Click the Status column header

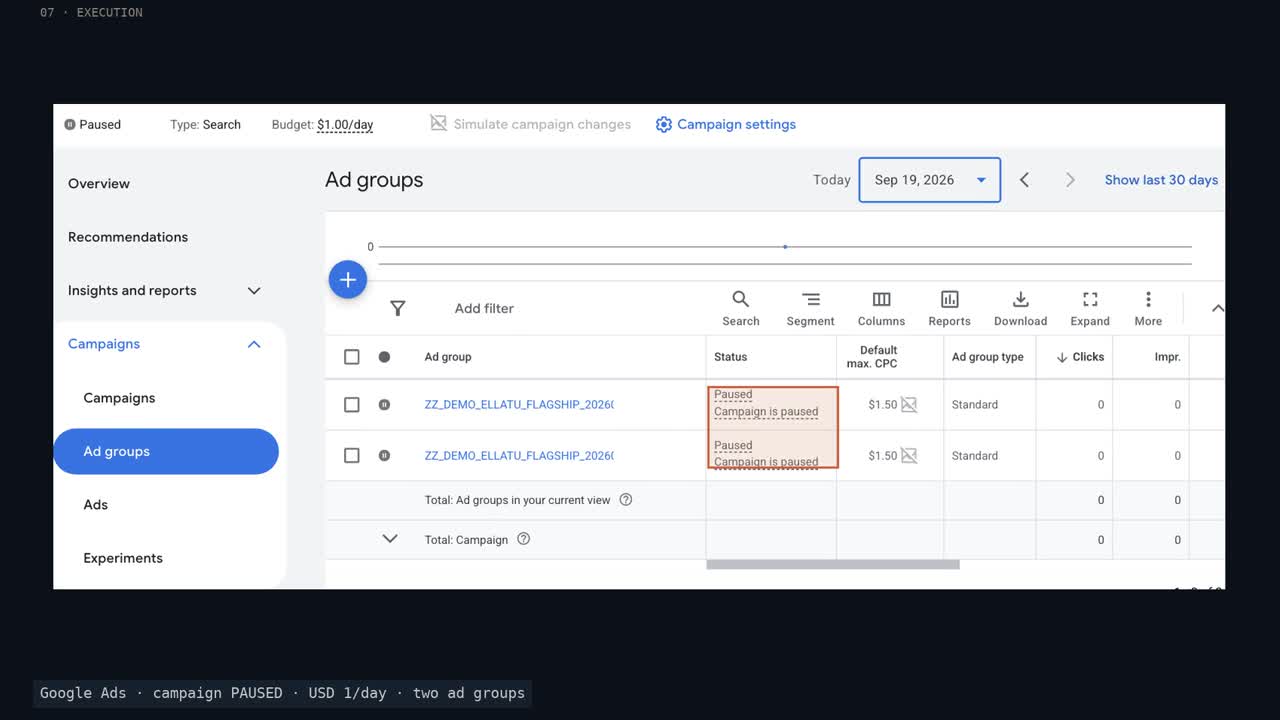click(730, 357)
